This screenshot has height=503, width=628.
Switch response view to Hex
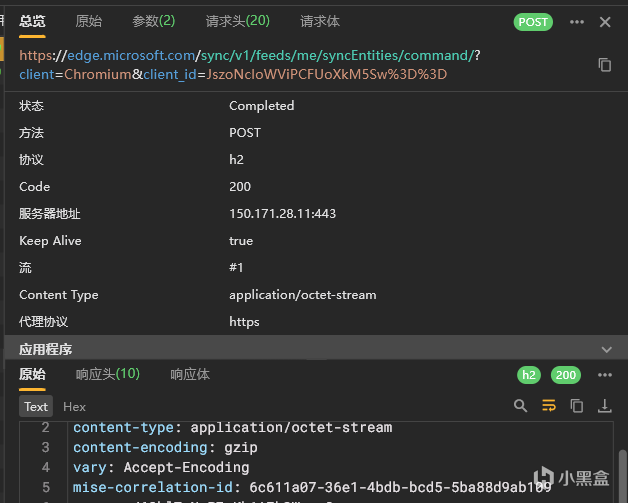pos(74,407)
